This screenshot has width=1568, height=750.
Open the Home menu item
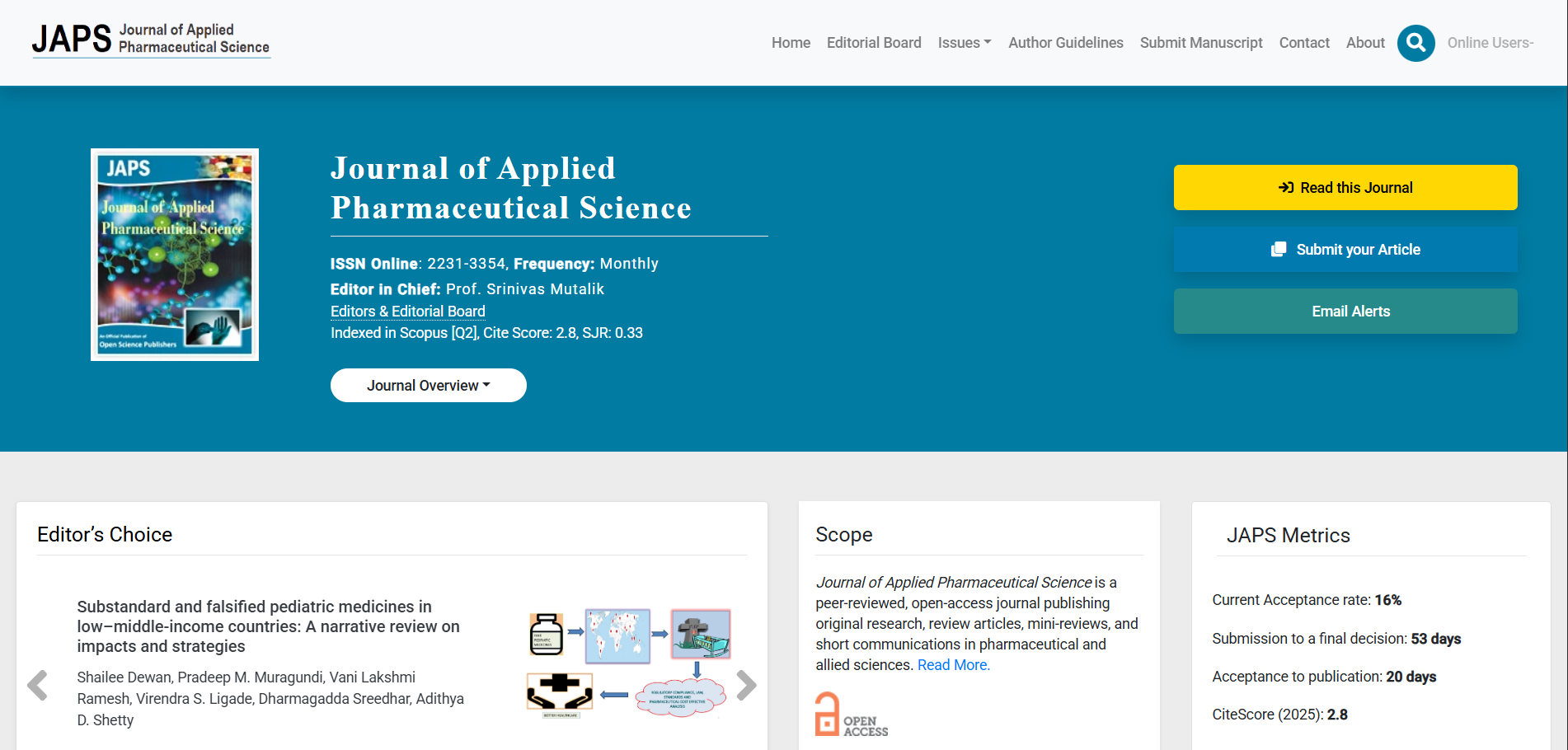tap(791, 43)
